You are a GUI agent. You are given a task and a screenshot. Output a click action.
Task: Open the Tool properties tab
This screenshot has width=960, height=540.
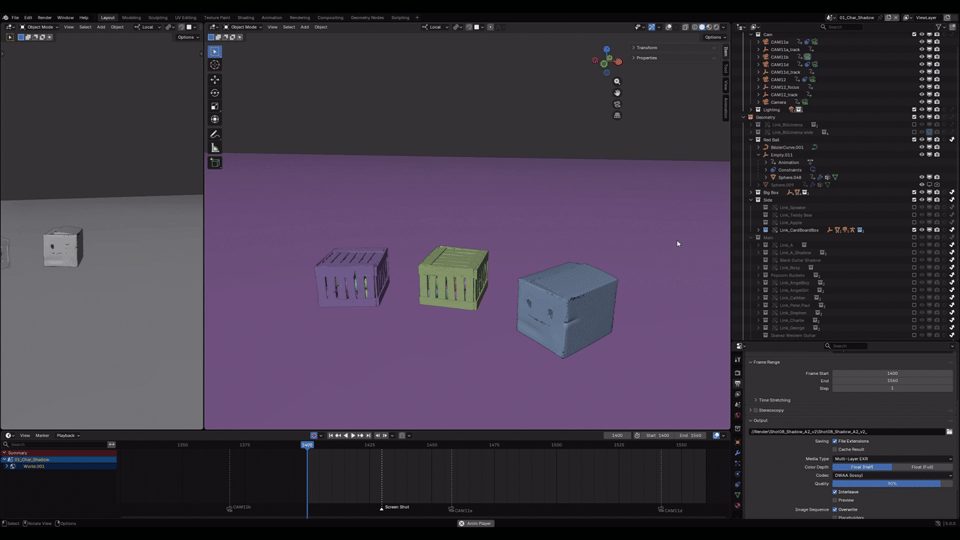click(x=738, y=359)
